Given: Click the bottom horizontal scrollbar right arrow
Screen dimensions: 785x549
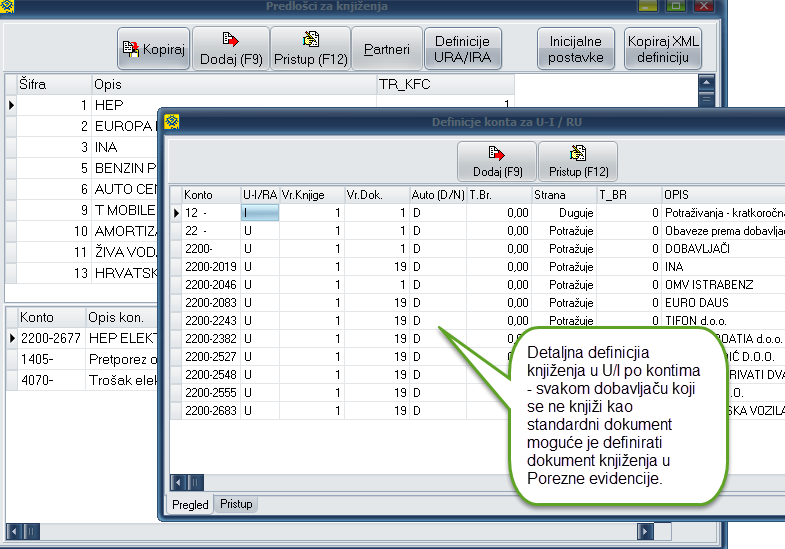Looking at the screenshot, I should point(645,531).
